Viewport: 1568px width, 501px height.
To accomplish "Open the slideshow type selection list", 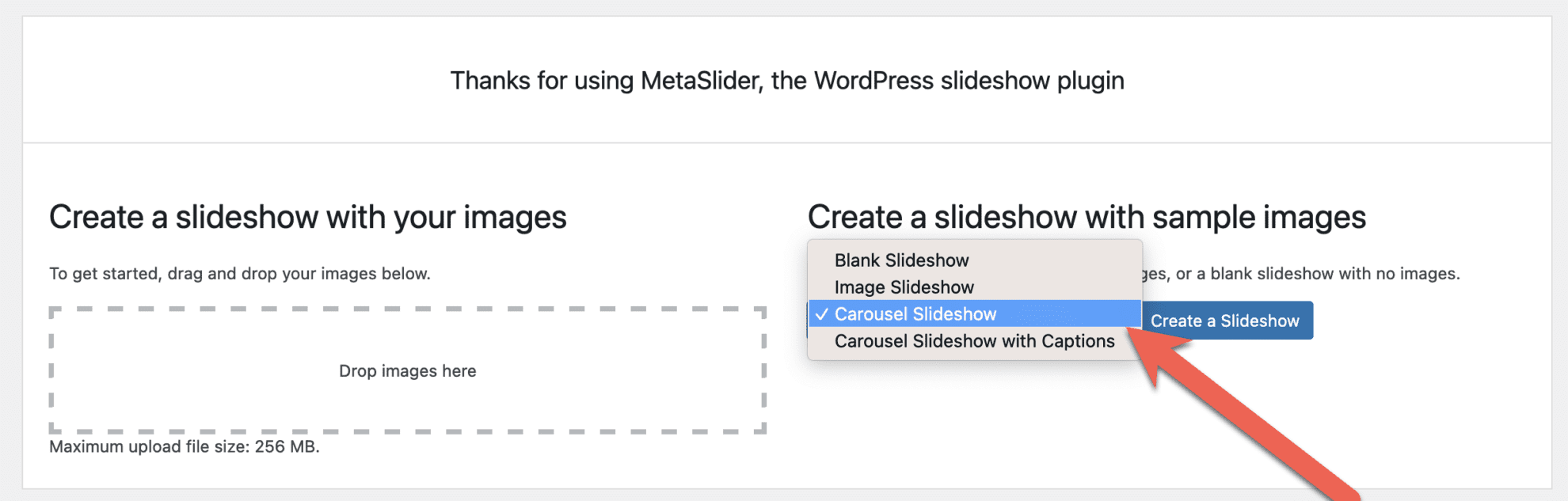I will click(x=974, y=301).
